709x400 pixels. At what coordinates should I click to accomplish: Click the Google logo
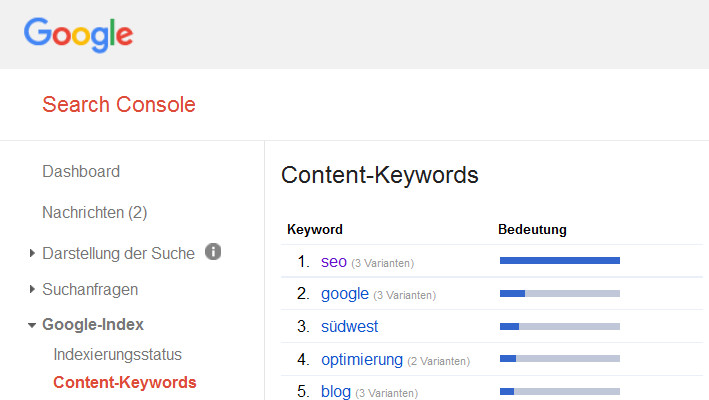78,35
